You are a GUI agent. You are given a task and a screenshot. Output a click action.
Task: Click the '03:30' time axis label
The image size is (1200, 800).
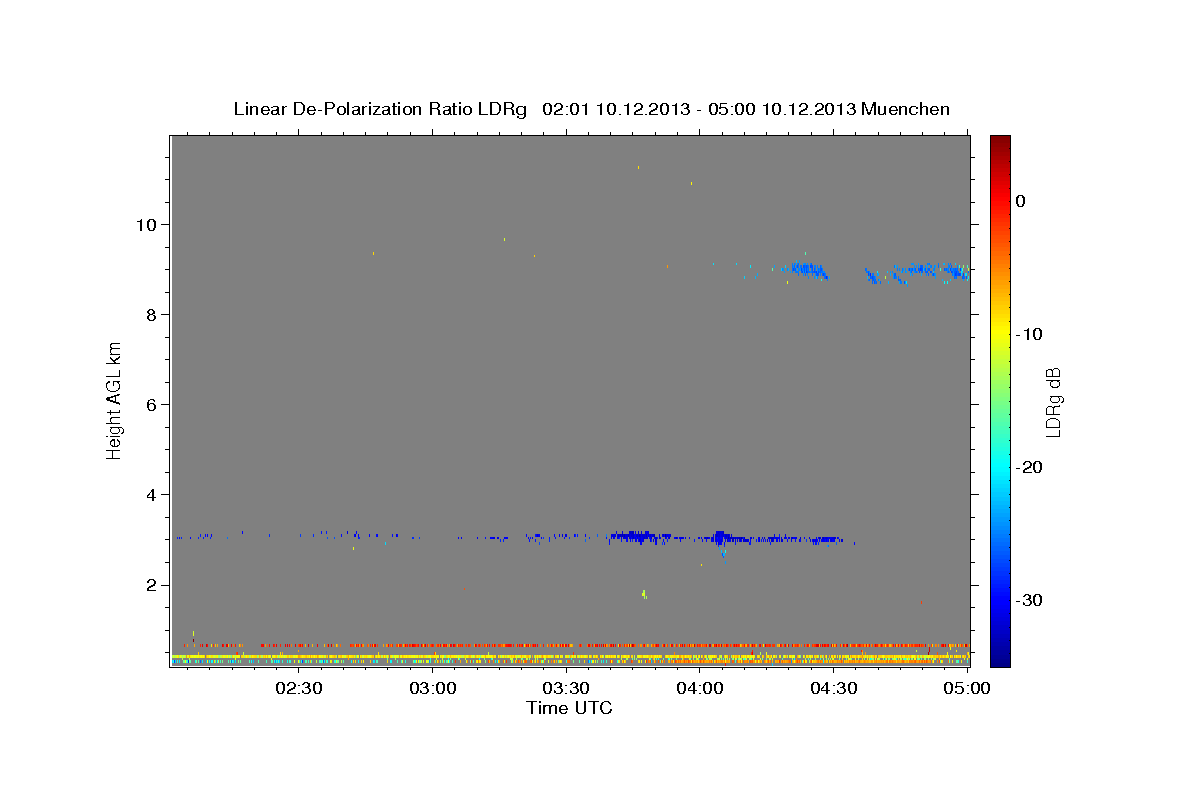pyautogui.click(x=566, y=688)
